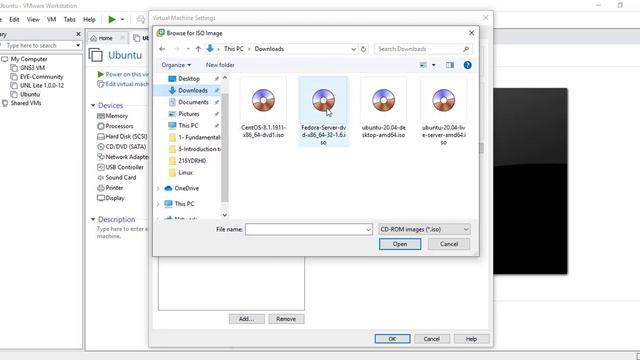Select Documents in the navigation pane
640x360 pixels.
[x=193, y=102]
